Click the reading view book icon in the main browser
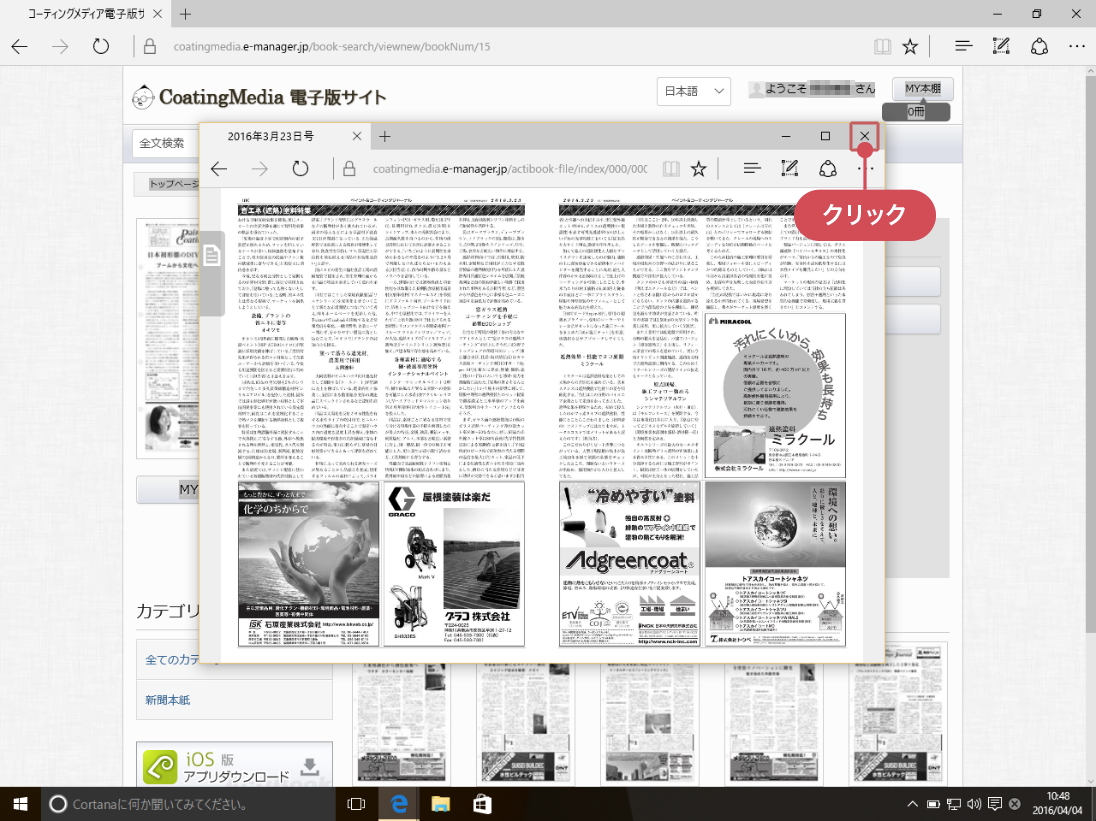This screenshot has width=1096, height=821. click(881, 46)
